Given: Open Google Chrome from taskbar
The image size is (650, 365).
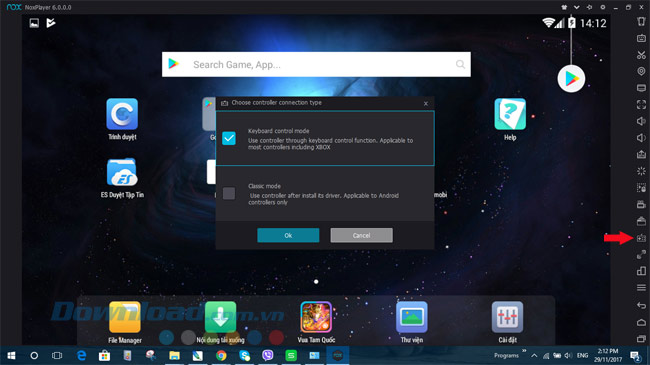Looking at the screenshot, I should click(x=221, y=355).
